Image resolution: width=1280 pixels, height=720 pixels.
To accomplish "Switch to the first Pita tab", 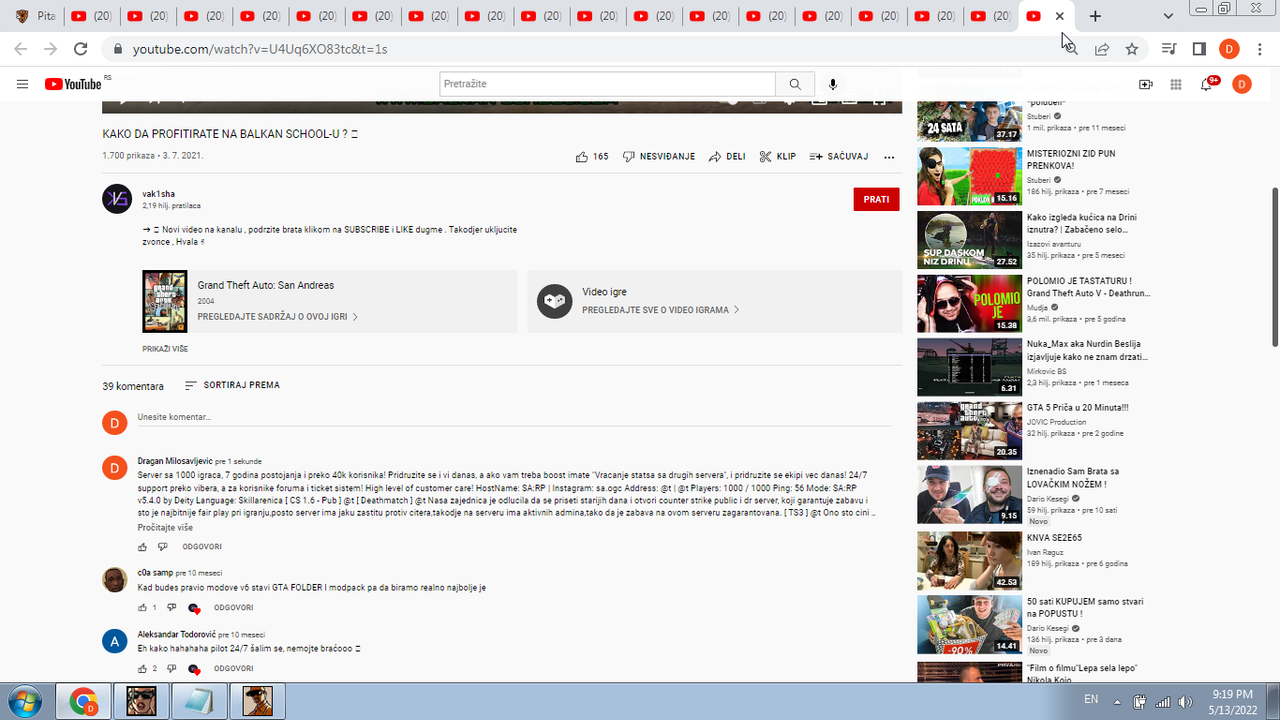I will click(x=34, y=16).
